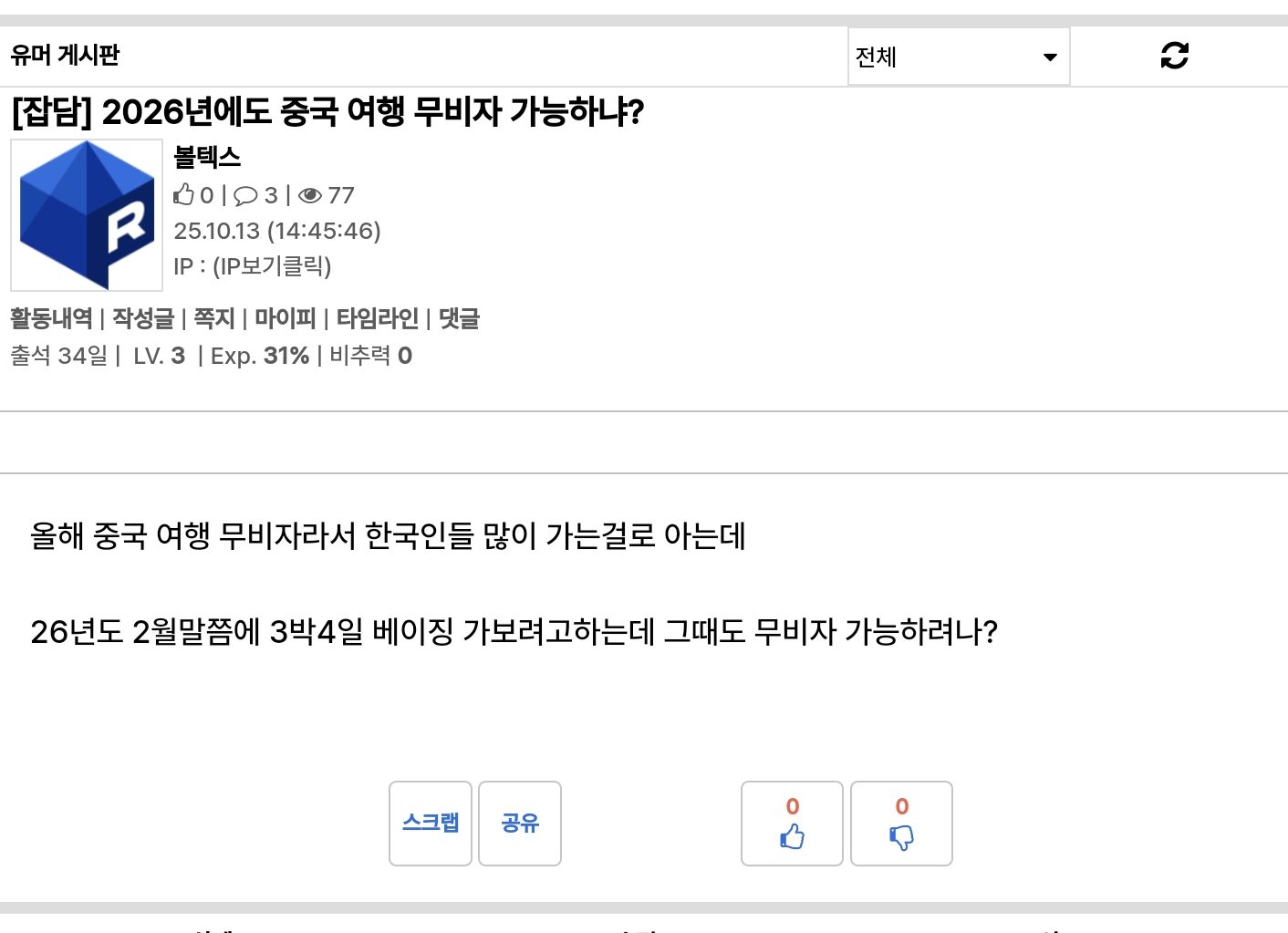The image size is (1288, 933).
Task: View the author's 댓글 list
Action: pyautogui.click(x=459, y=318)
